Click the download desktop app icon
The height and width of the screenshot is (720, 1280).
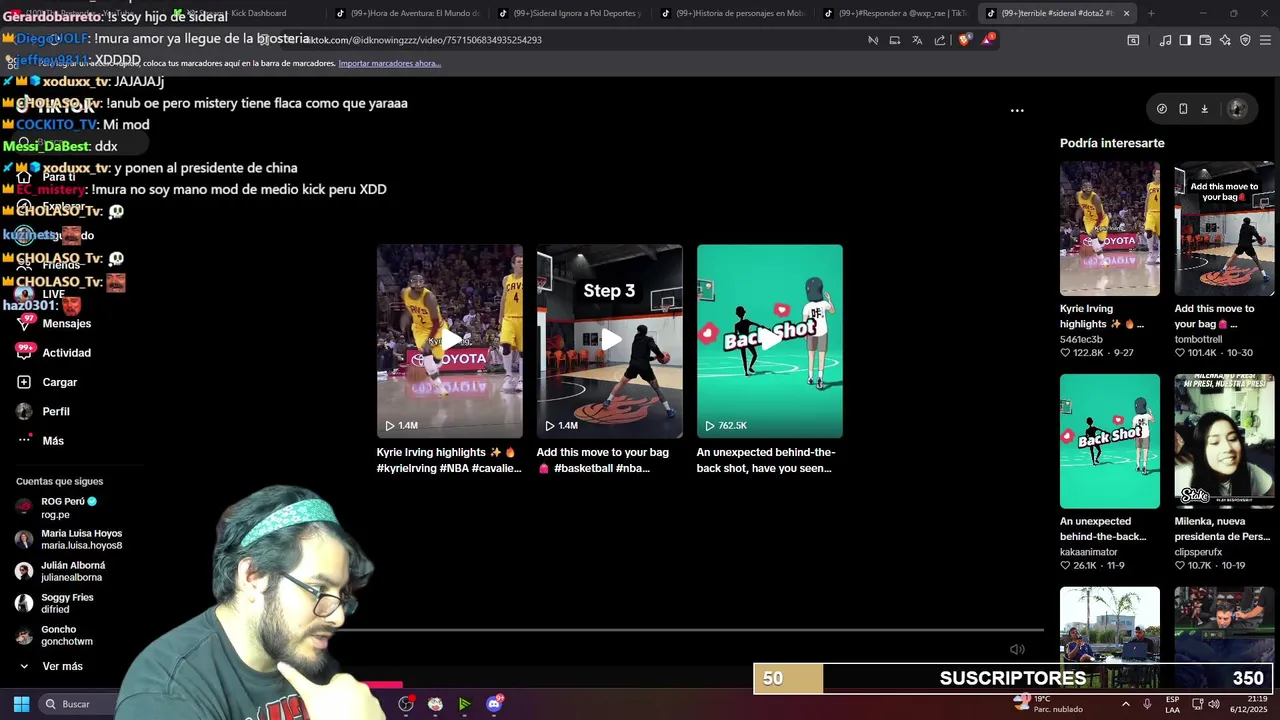click(x=1205, y=109)
